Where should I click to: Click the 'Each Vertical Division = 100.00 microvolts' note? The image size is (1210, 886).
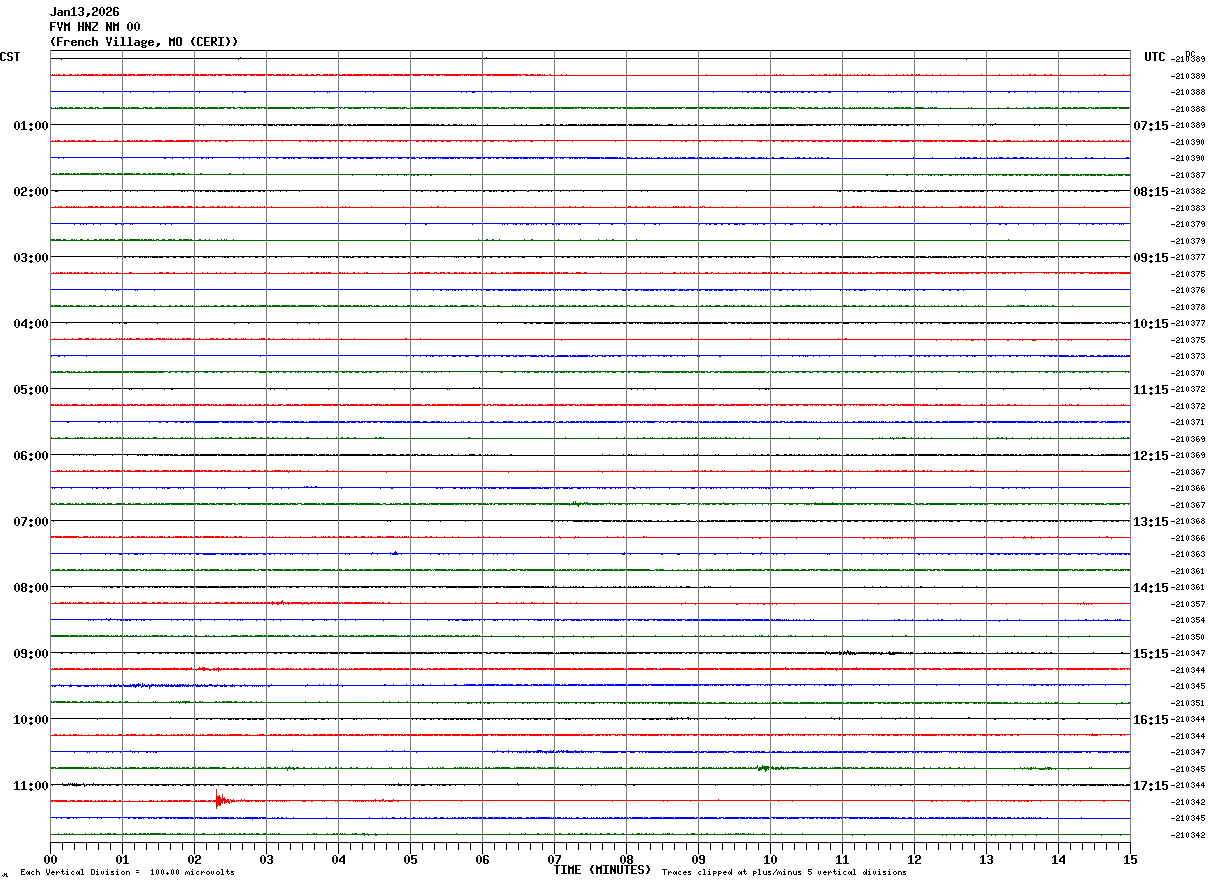click(x=127, y=872)
